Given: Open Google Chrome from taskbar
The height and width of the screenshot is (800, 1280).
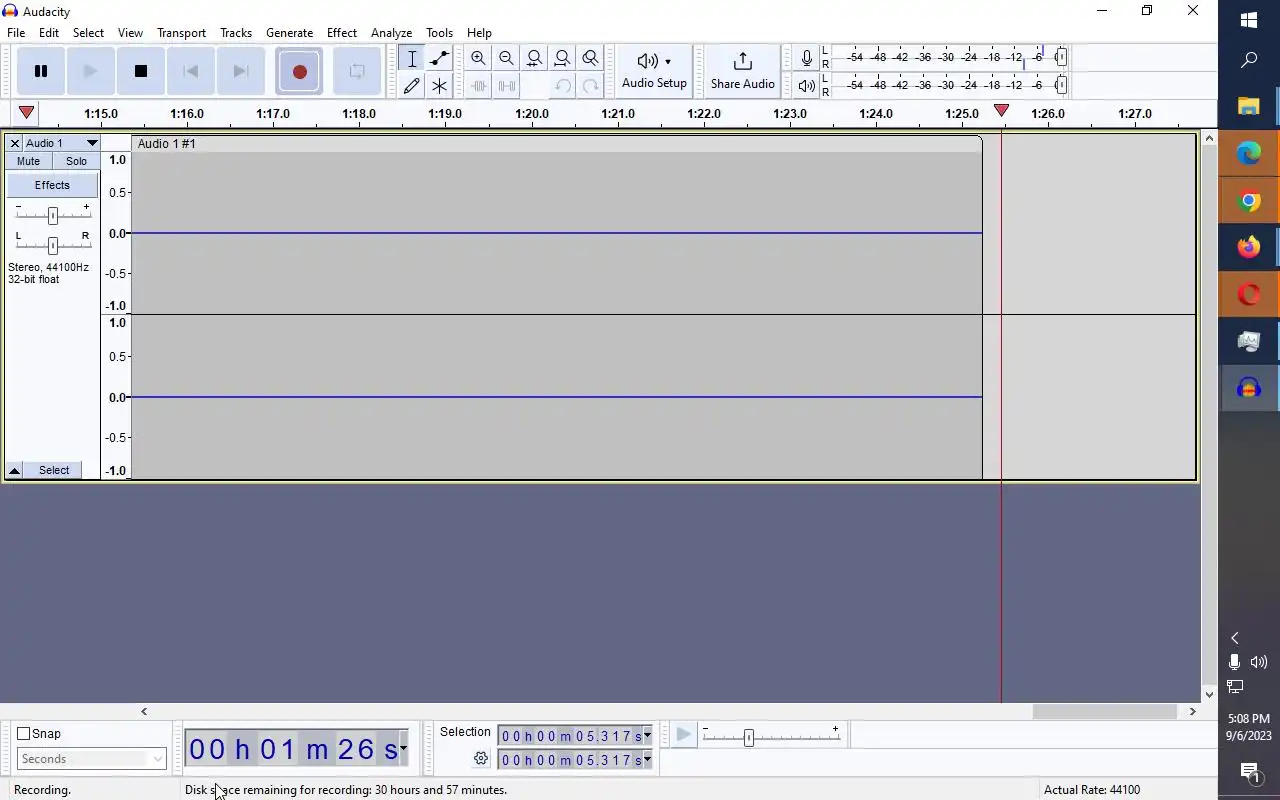Looking at the screenshot, I should 1248,201.
